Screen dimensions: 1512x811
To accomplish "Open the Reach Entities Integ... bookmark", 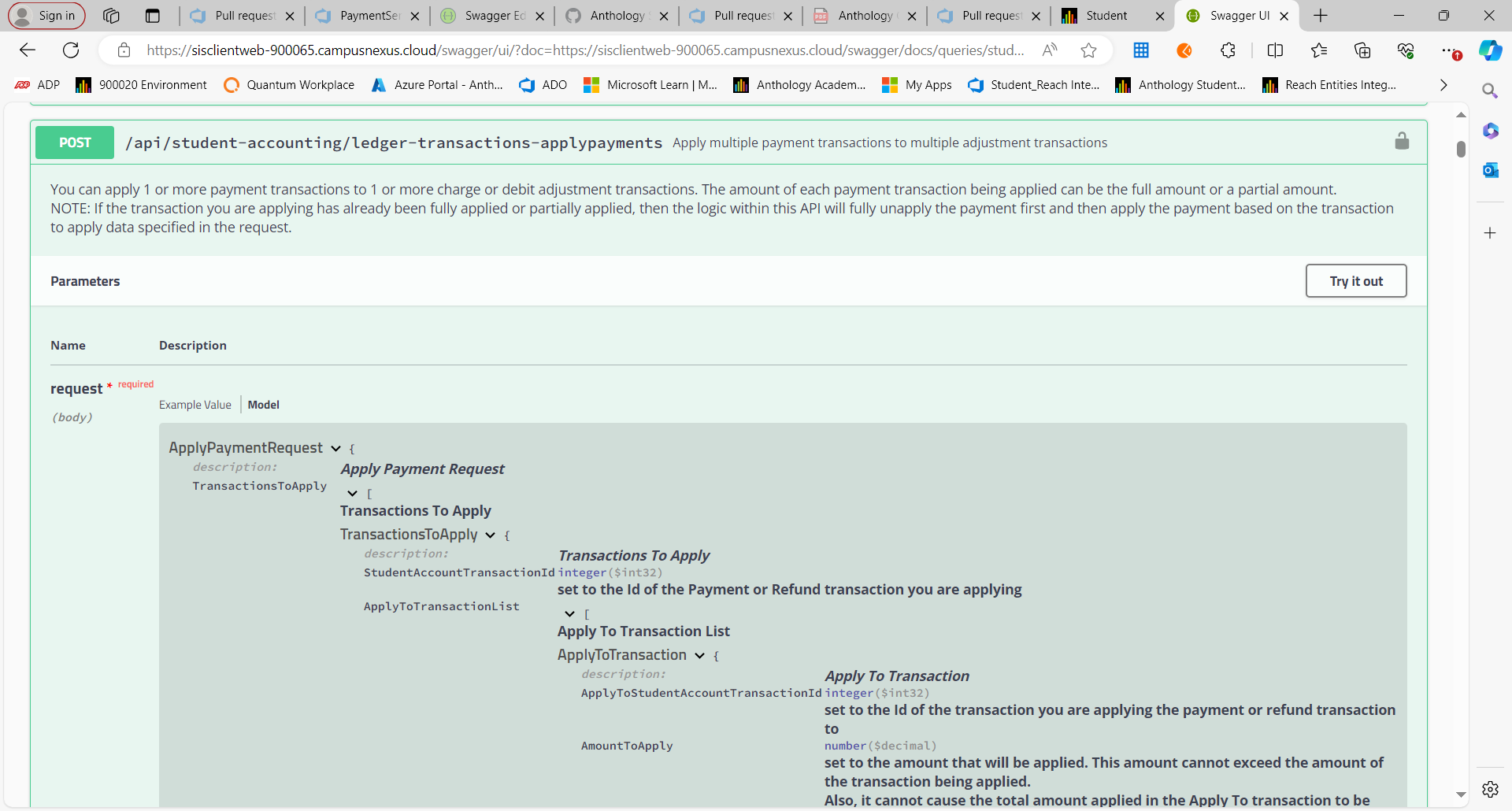I will click(1329, 85).
